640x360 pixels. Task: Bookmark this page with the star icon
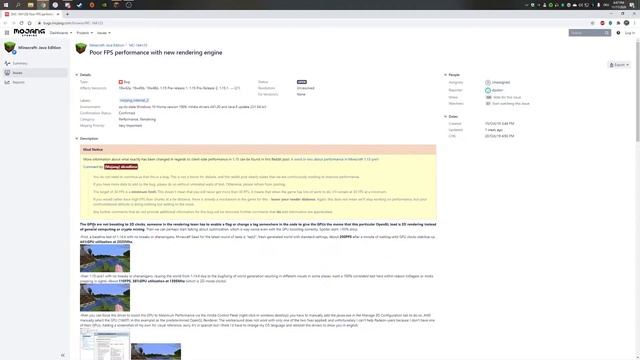[x=592, y=23]
